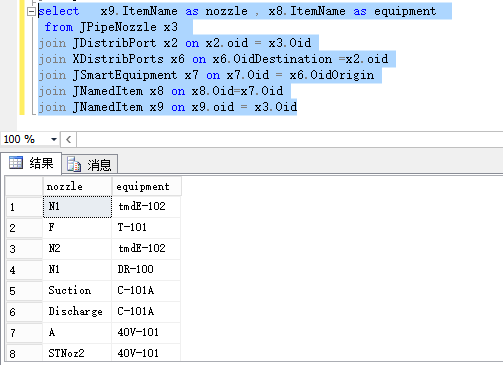The image size is (503, 365).
Task: Click the messages page icon on 消息 tab
Action: point(74,165)
